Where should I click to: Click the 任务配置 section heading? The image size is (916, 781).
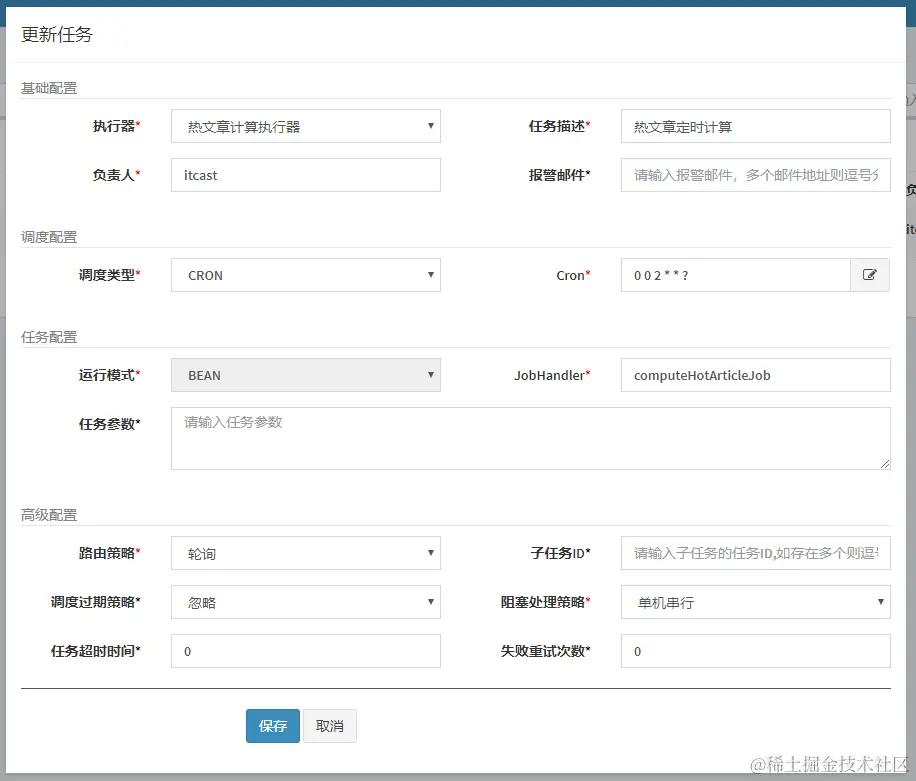point(49,337)
